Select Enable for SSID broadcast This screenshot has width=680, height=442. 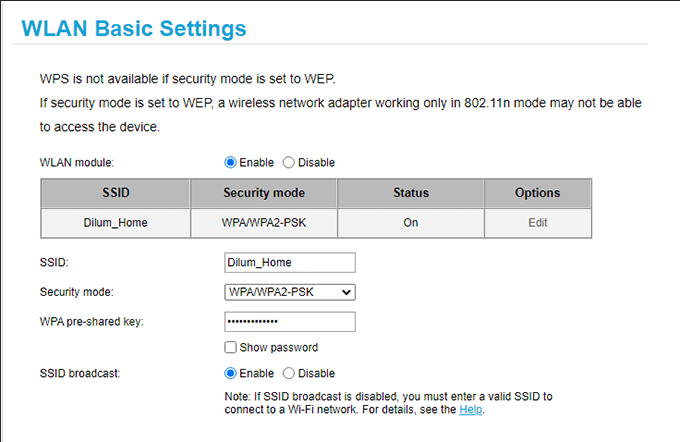coord(230,373)
